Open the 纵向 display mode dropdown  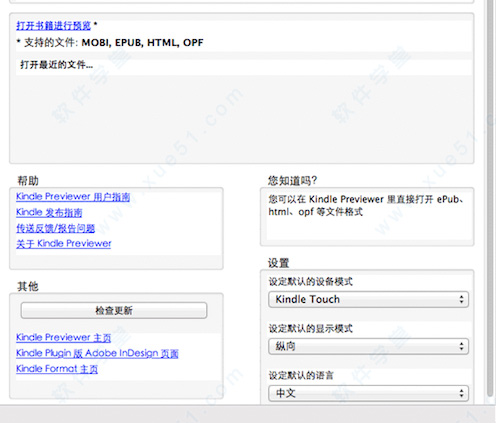pos(368,346)
